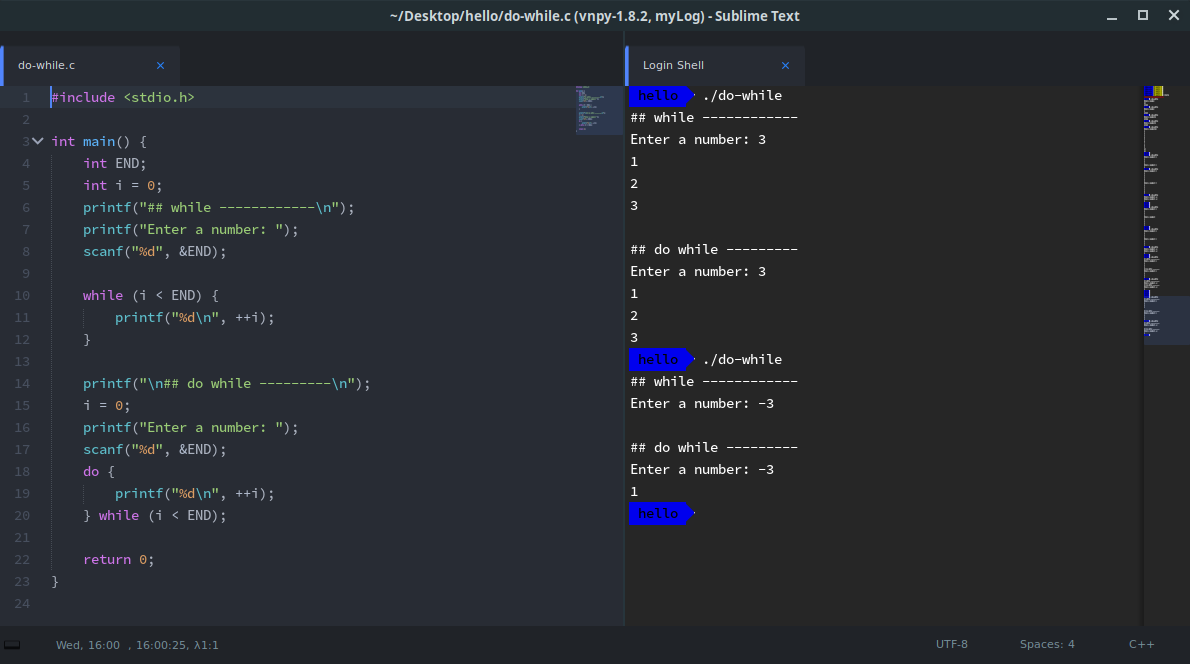Open the UTF-8 encoding selector

click(952, 644)
